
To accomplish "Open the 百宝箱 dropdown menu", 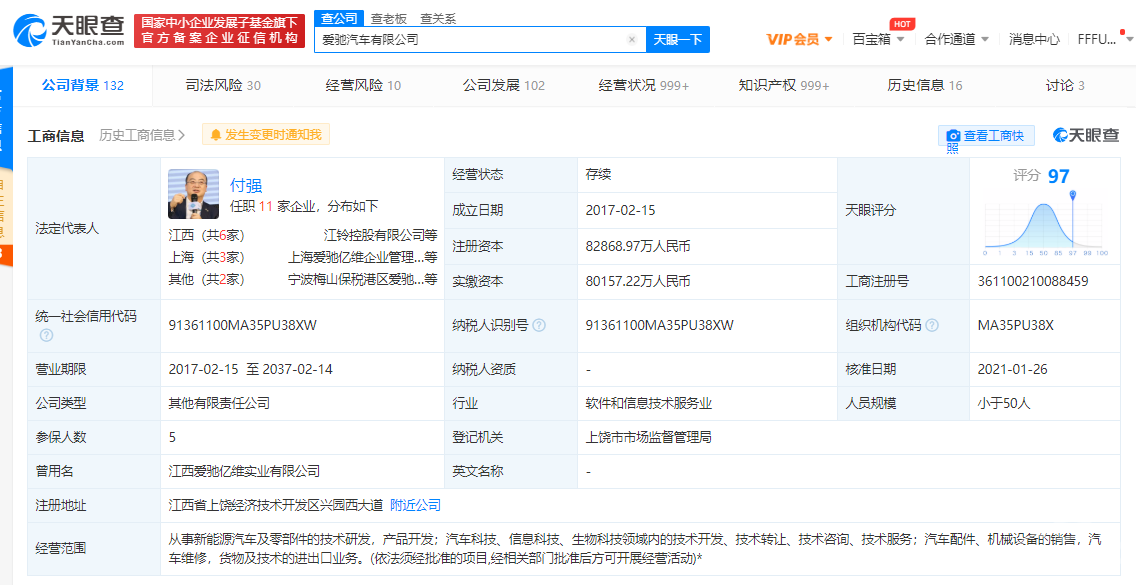I will [878, 39].
